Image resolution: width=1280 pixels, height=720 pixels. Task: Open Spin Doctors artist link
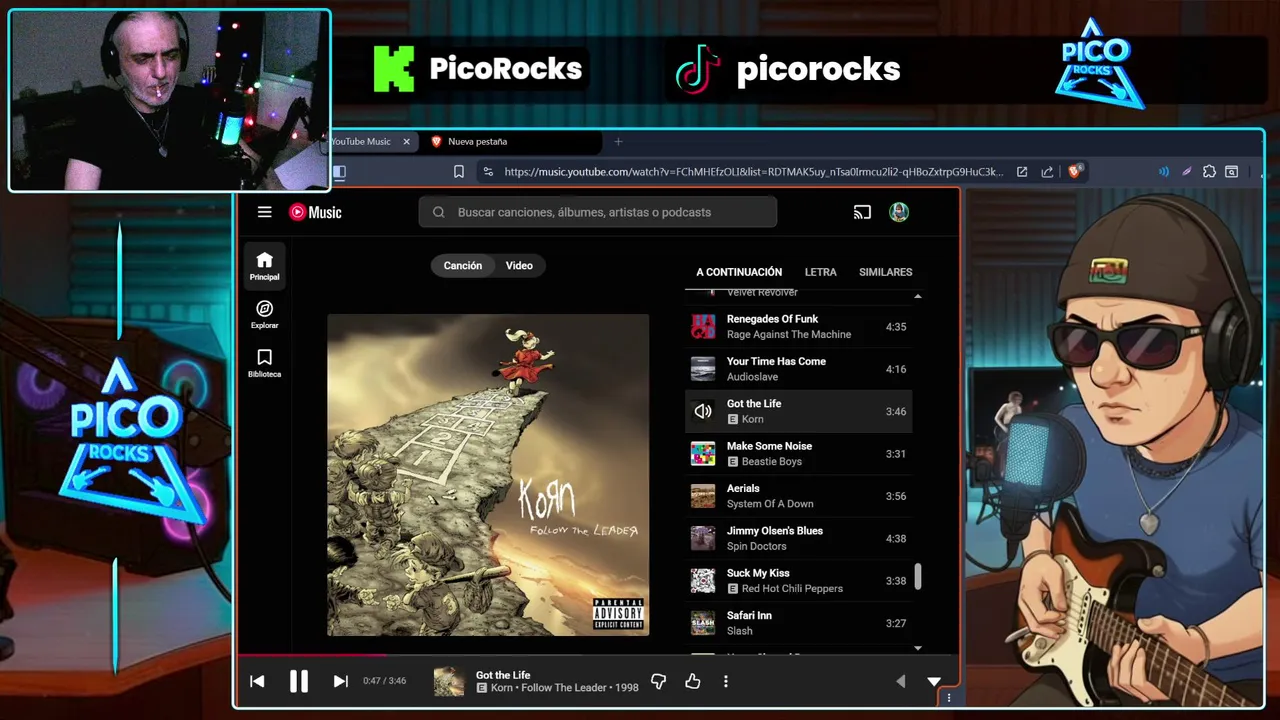[x=757, y=546]
